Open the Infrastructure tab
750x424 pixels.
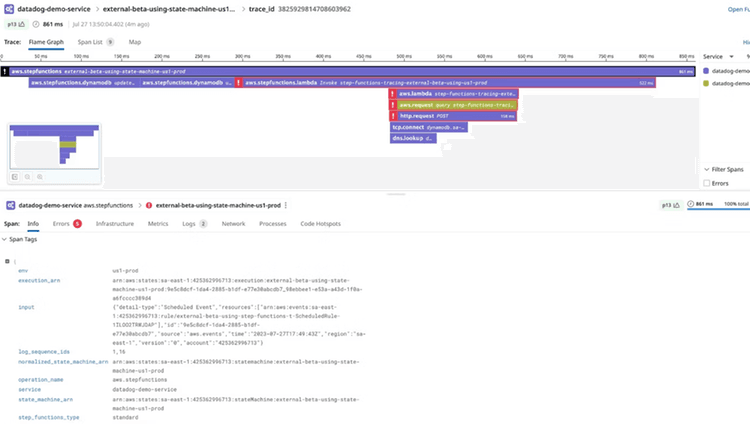point(115,223)
